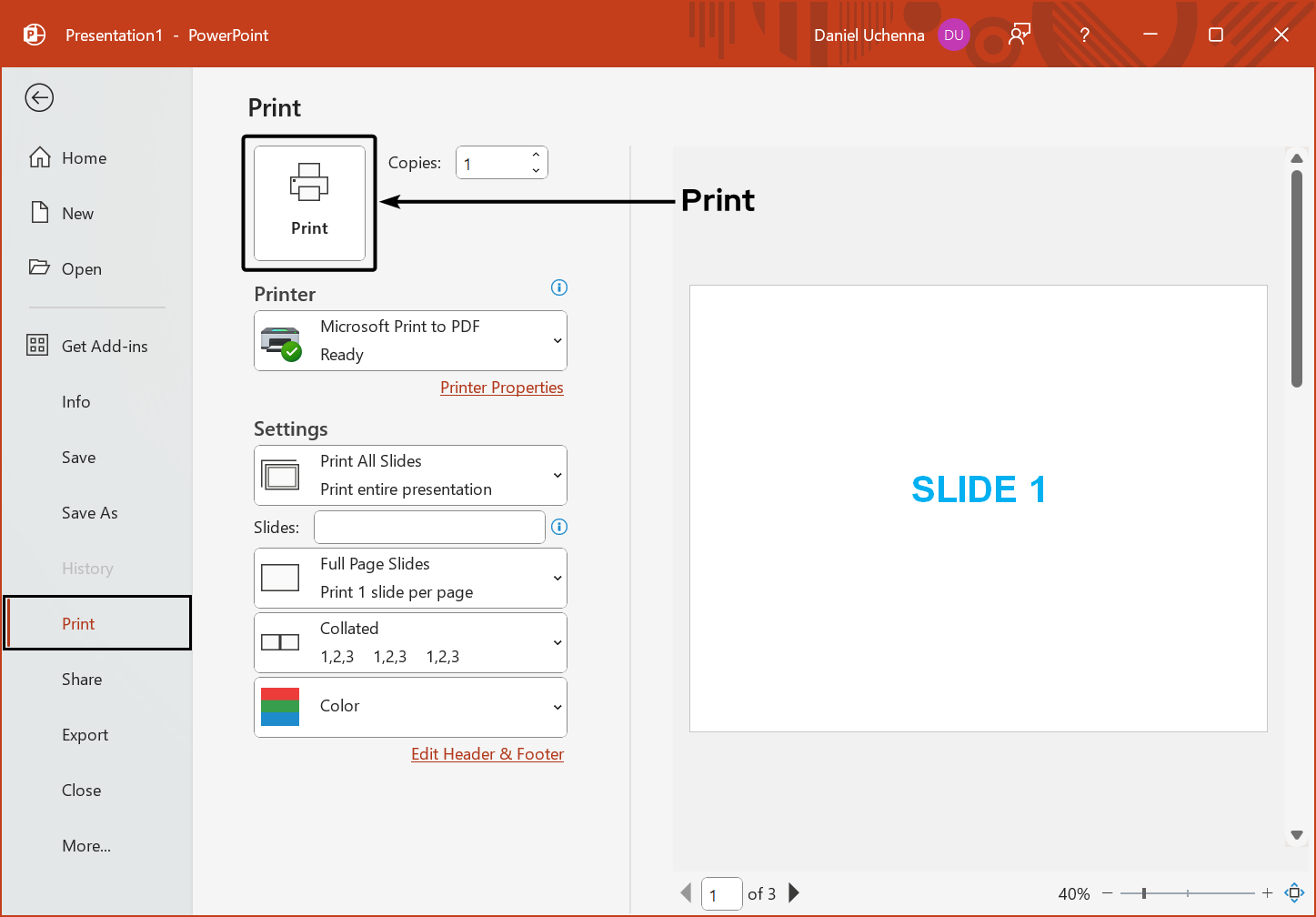This screenshot has width=1316, height=917.
Task: Click Edit Header & Footer link
Action: point(487,754)
